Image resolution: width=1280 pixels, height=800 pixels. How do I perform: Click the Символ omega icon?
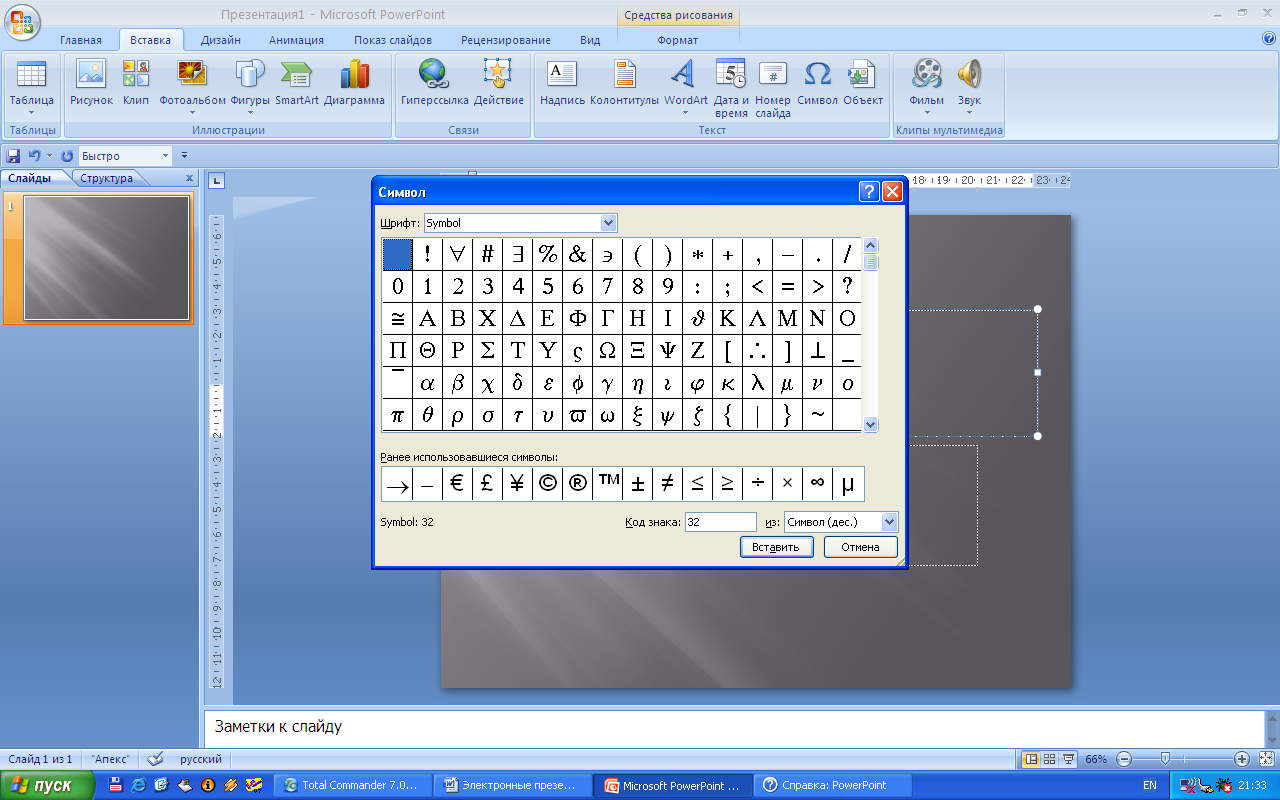click(x=818, y=74)
